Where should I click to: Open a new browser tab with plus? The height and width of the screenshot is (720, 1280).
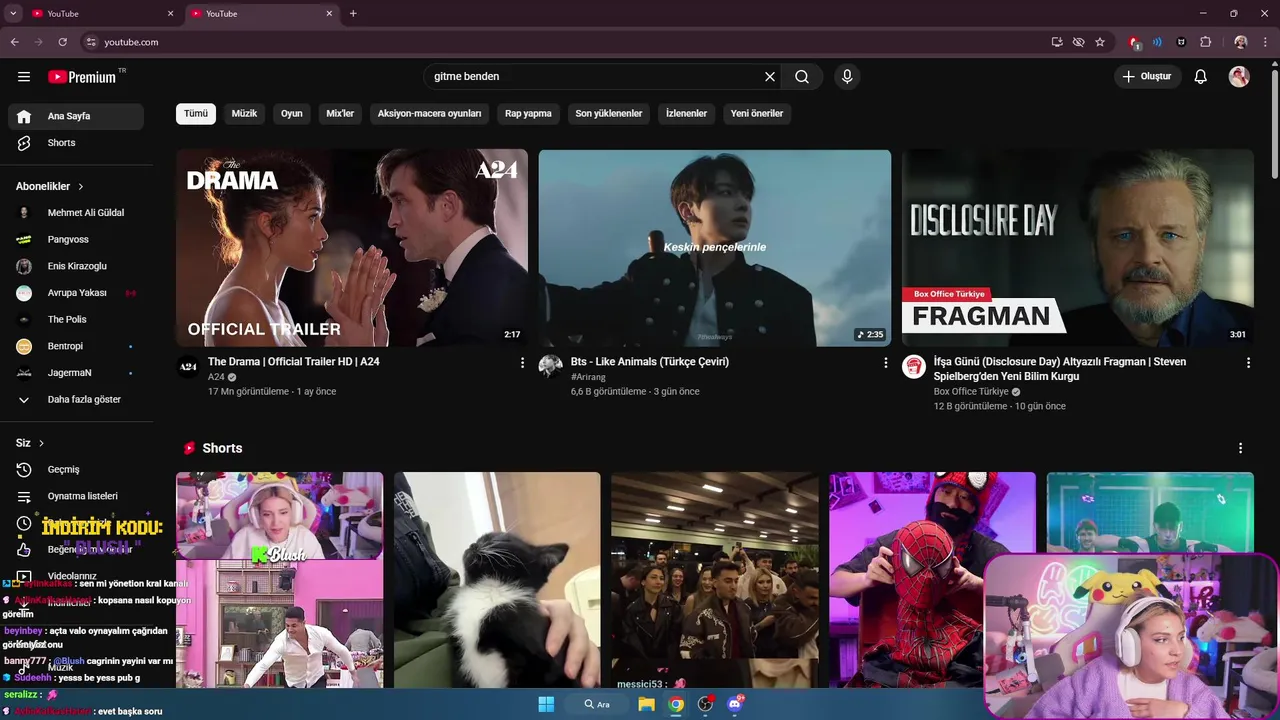353,13
